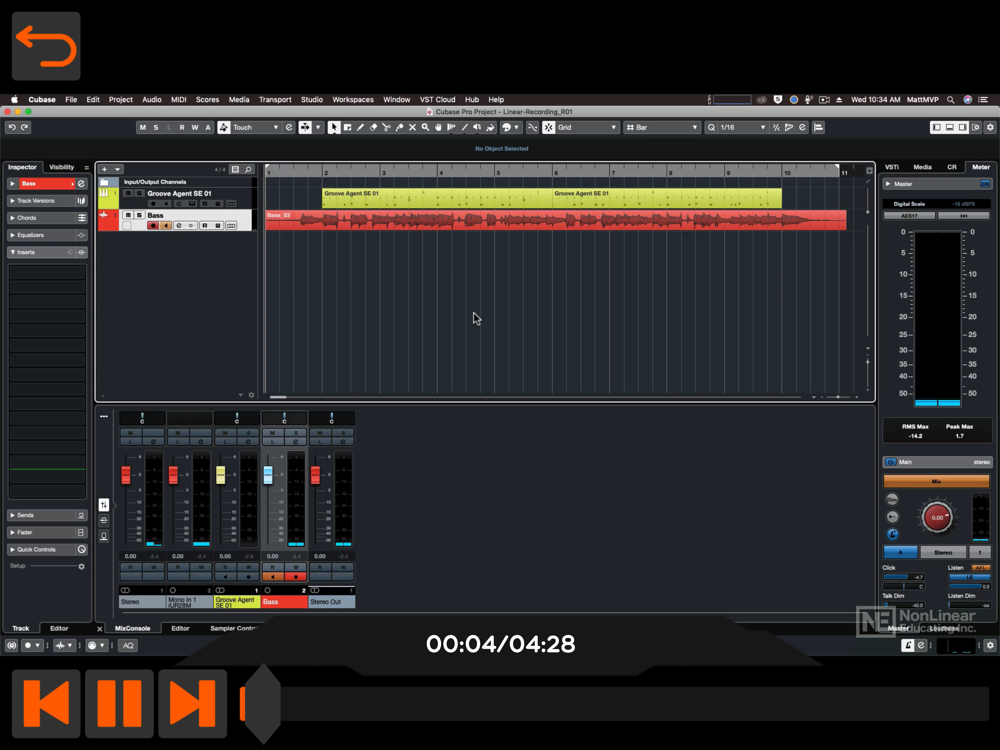
Task: Select the Draw pencil tool
Action: click(360, 128)
